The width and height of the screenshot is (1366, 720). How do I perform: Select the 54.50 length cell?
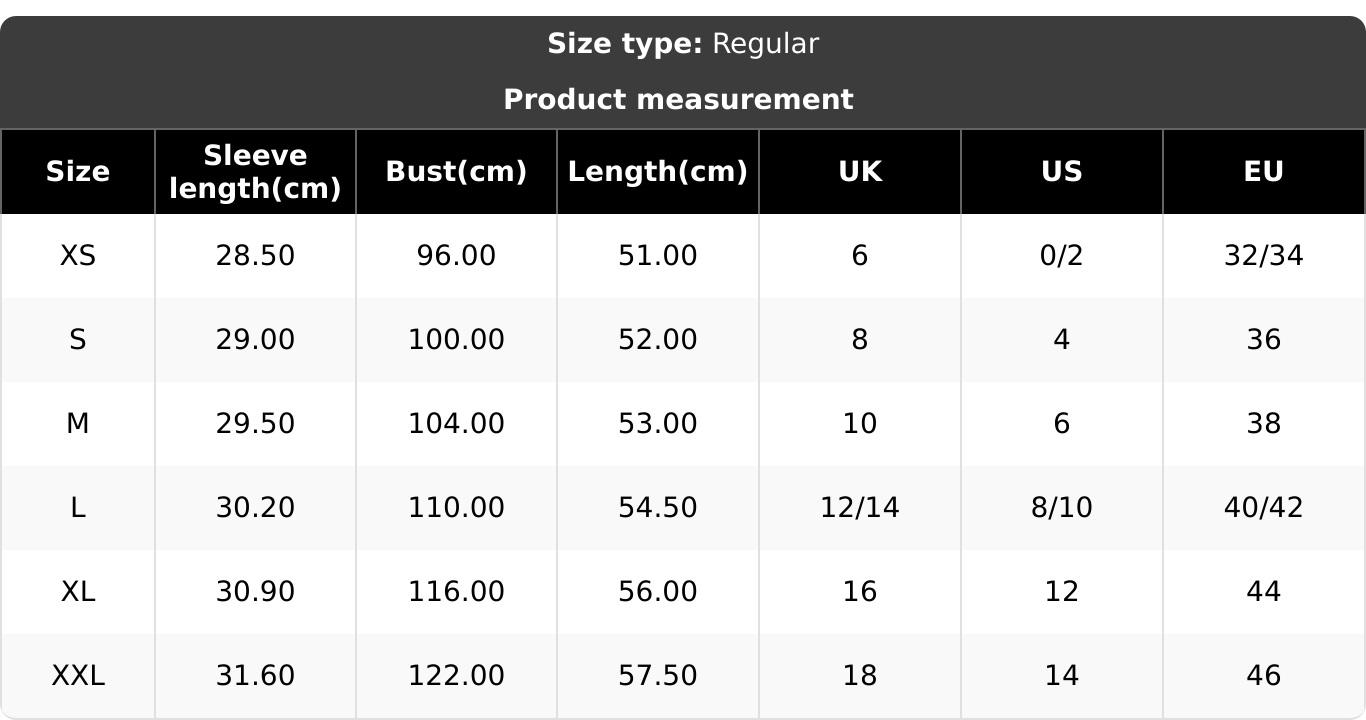click(x=657, y=508)
